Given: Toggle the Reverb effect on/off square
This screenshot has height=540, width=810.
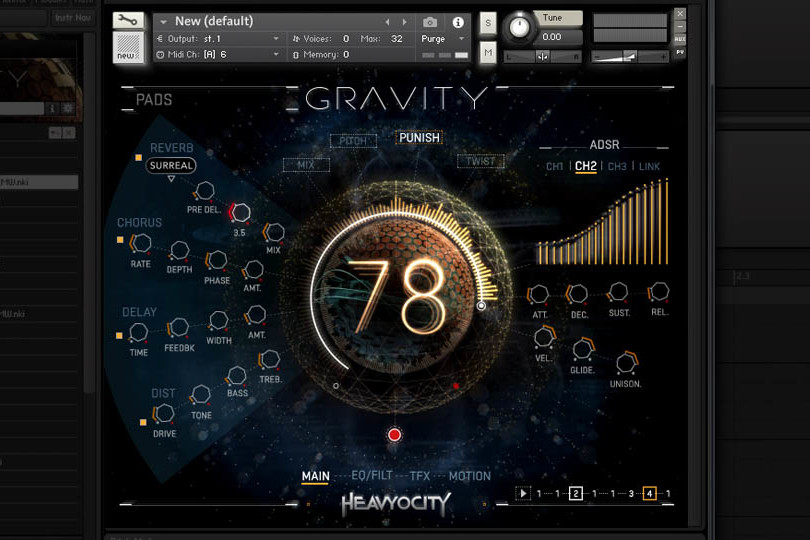Looking at the screenshot, I should [138, 158].
